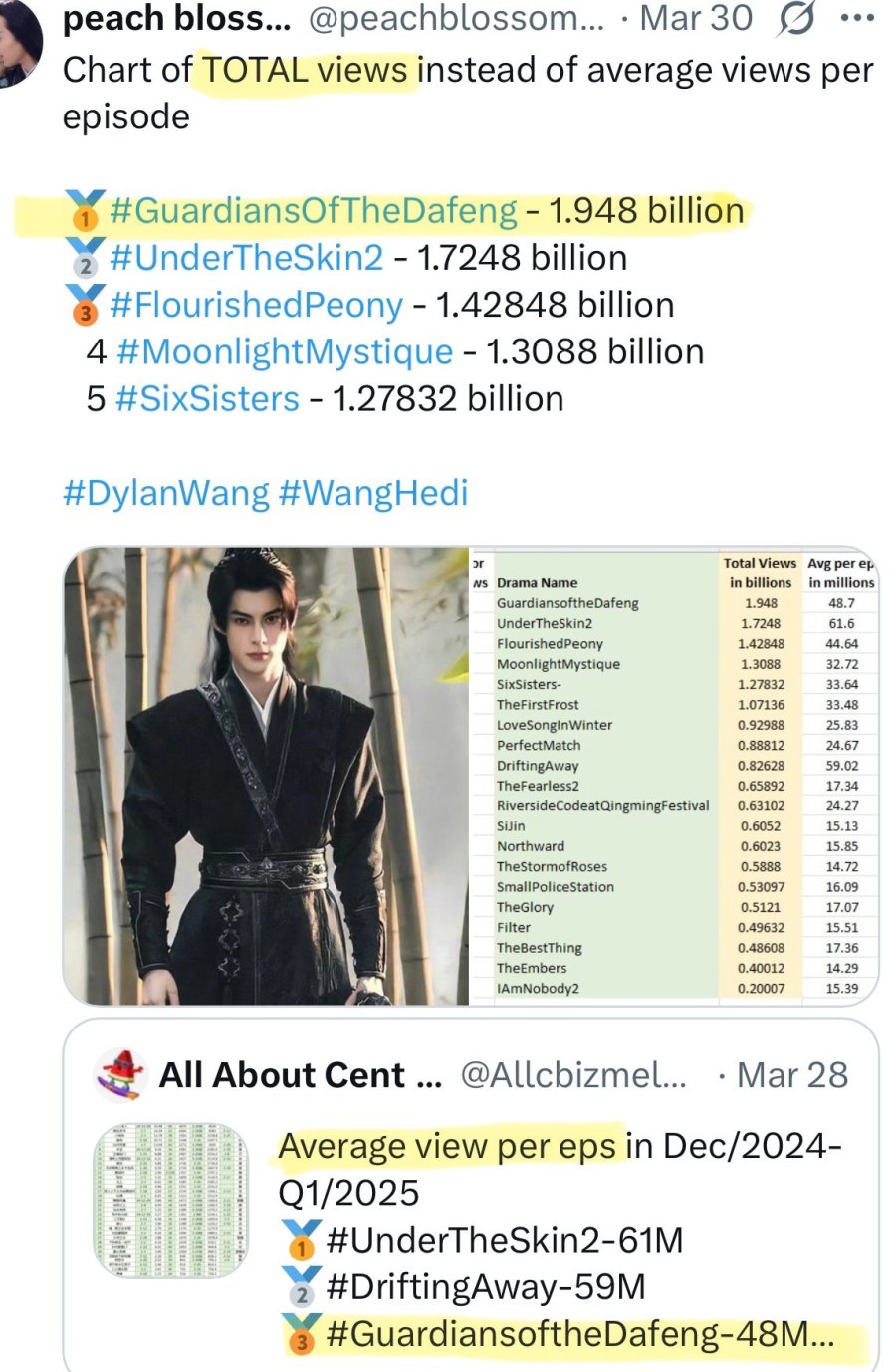Image resolution: width=896 pixels, height=1372 pixels.
Task: Open the #WangHedi hashtag
Action: click(x=373, y=493)
